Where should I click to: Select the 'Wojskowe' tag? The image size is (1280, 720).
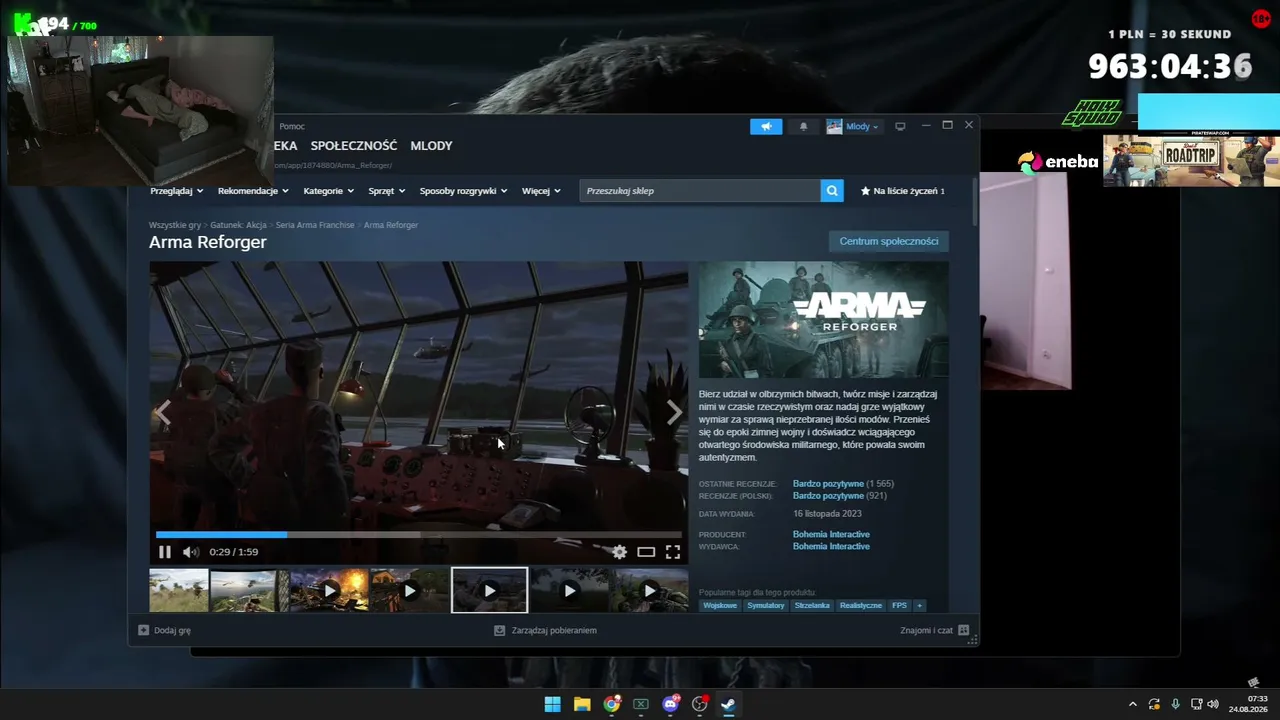[720, 606]
